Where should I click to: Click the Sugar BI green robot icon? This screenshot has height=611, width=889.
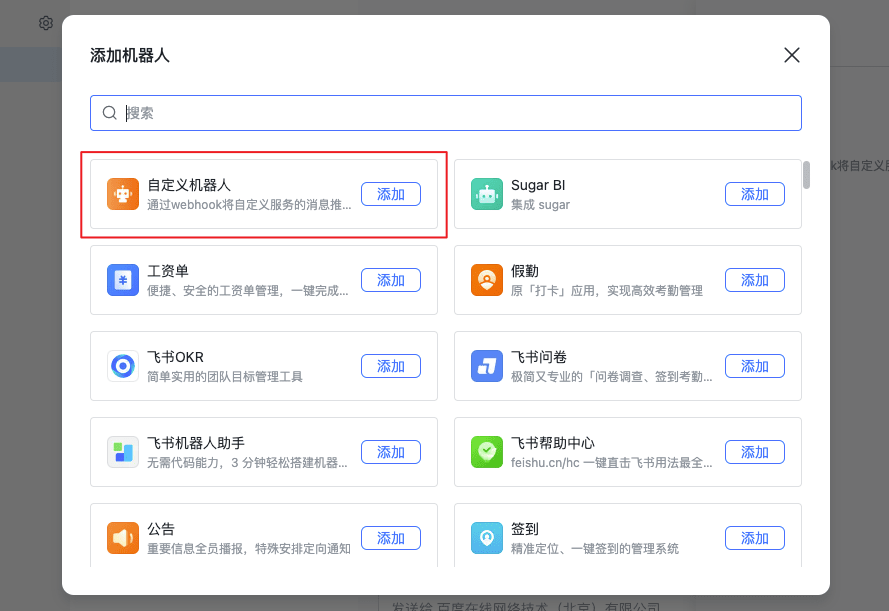[x=486, y=194]
